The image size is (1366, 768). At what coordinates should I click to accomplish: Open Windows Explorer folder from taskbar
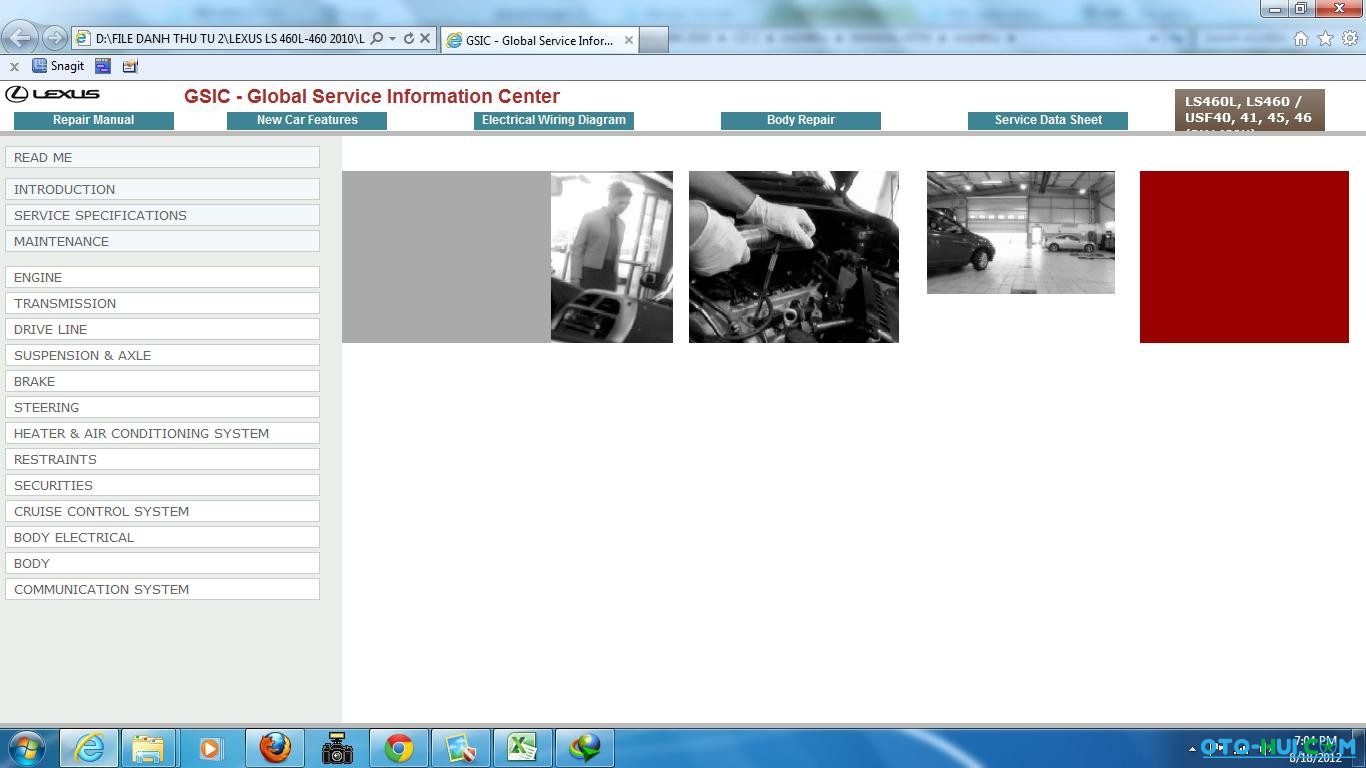pyautogui.click(x=149, y=748)
